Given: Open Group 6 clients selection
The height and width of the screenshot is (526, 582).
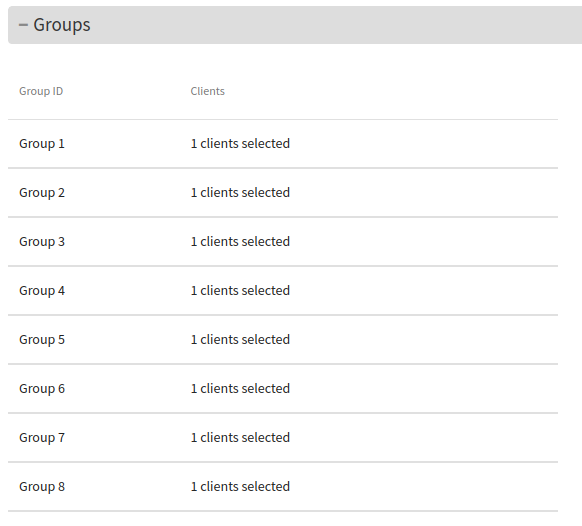Looking at the screenshot, I should [x=240, y=389].
